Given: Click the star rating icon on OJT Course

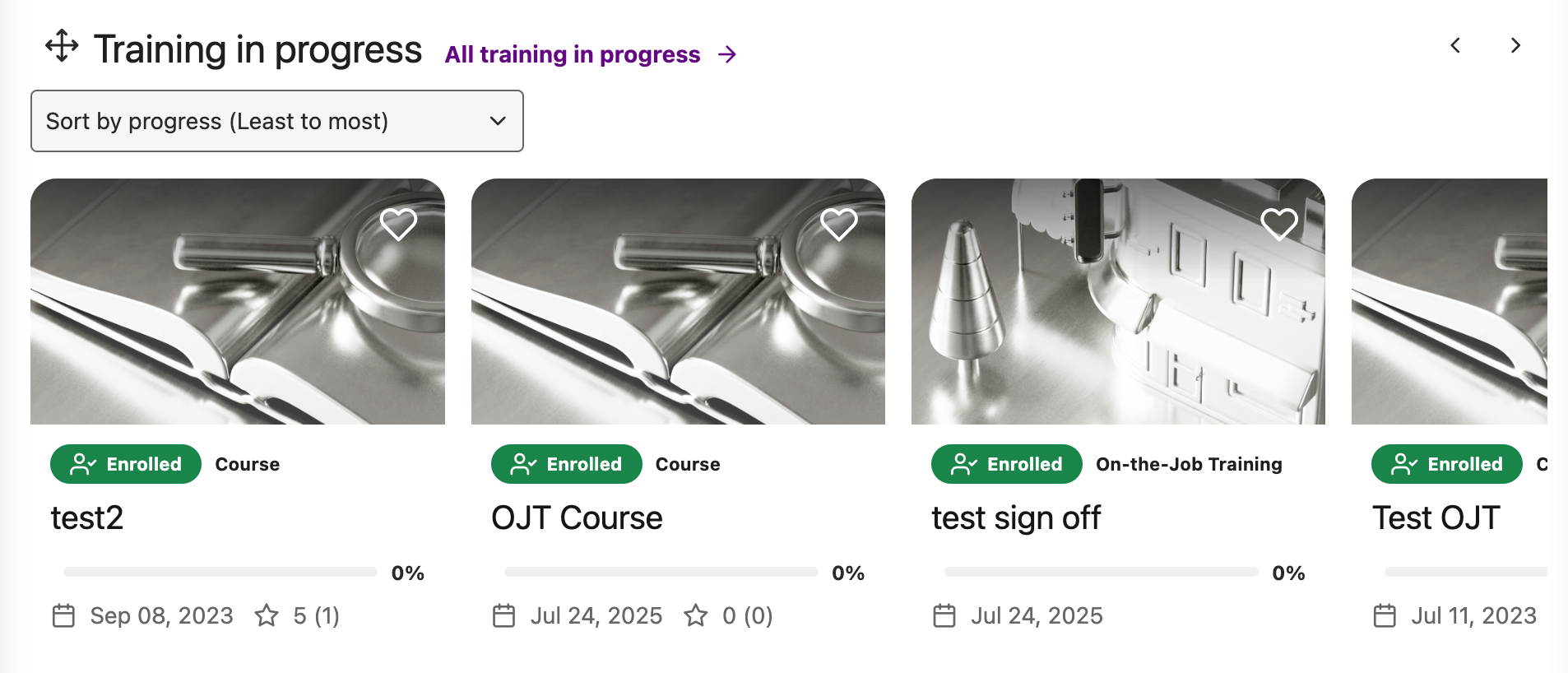Looking at the screenshot, I should 696,615.
